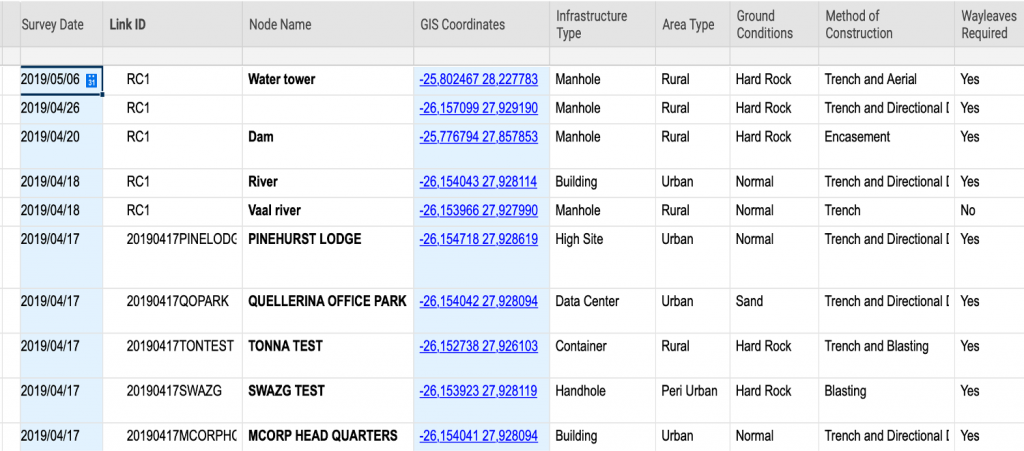Click the Method of Construction header
The width and height of the screenshot is (1024, 451).
[858, 24]
